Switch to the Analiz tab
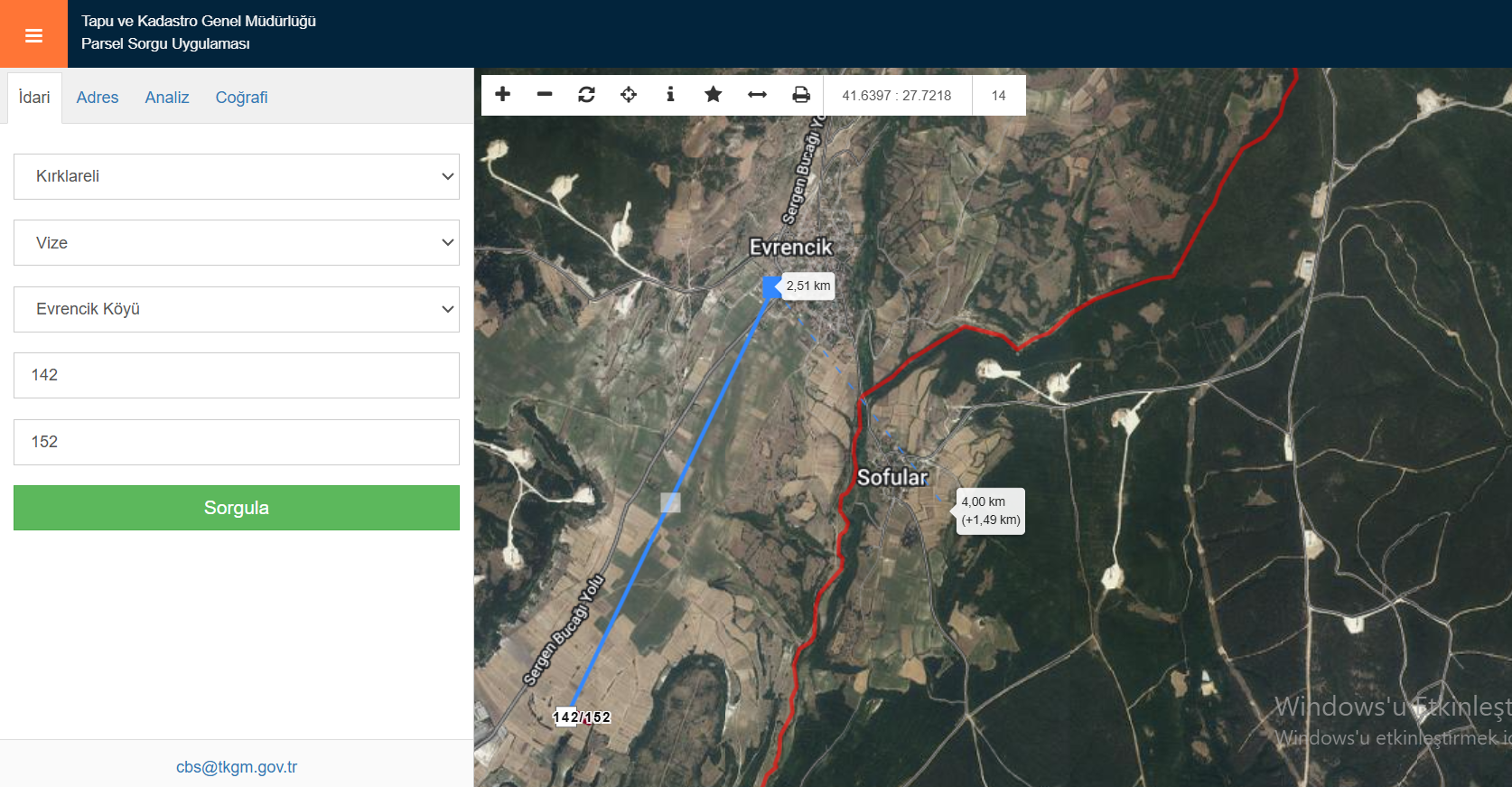 click(x=167, y=98)
